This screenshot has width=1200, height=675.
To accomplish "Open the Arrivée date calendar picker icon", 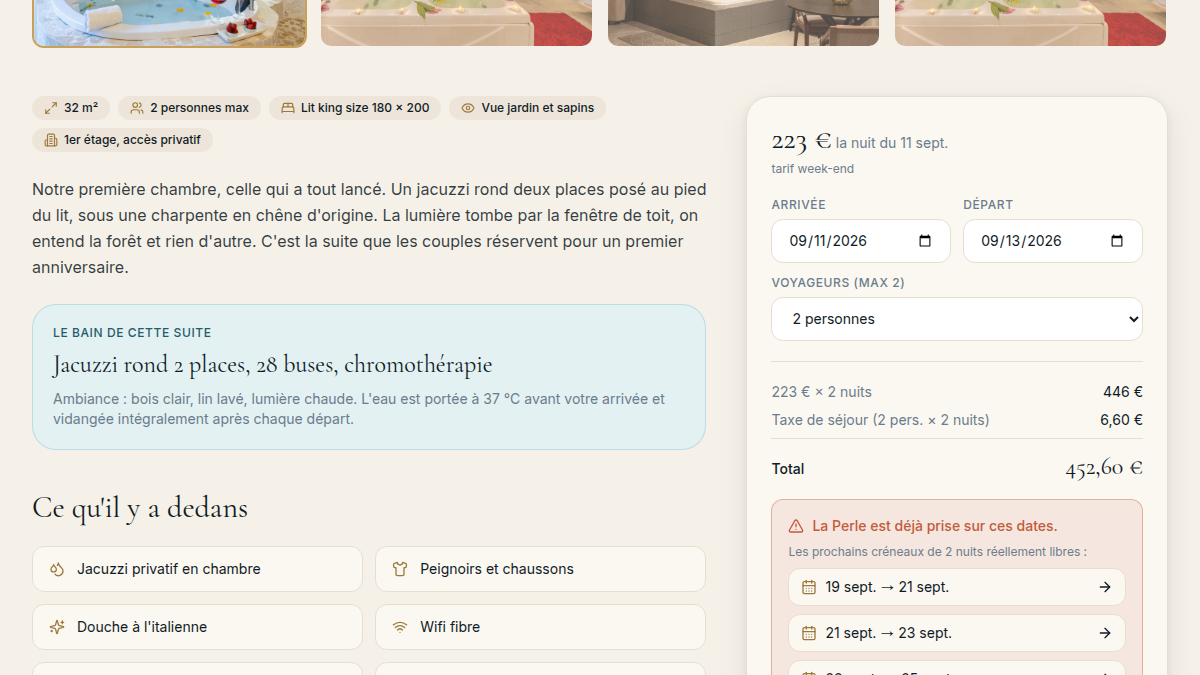I will coord(925,241).
